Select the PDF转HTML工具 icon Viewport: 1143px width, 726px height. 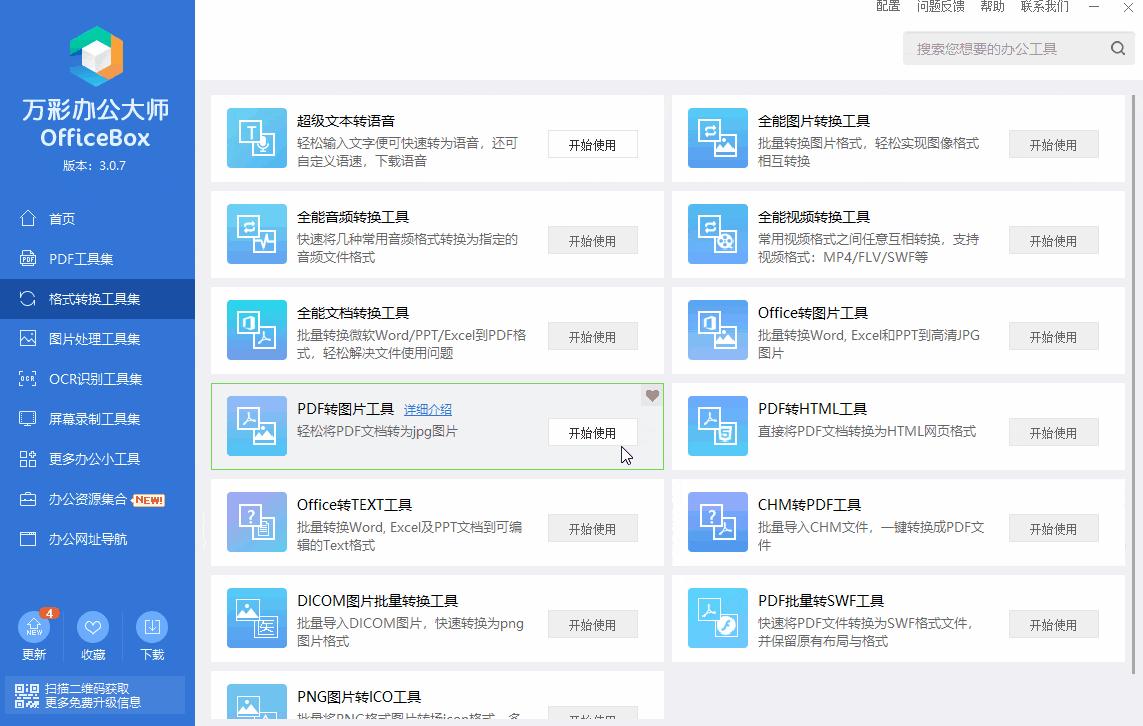point(717,426)
